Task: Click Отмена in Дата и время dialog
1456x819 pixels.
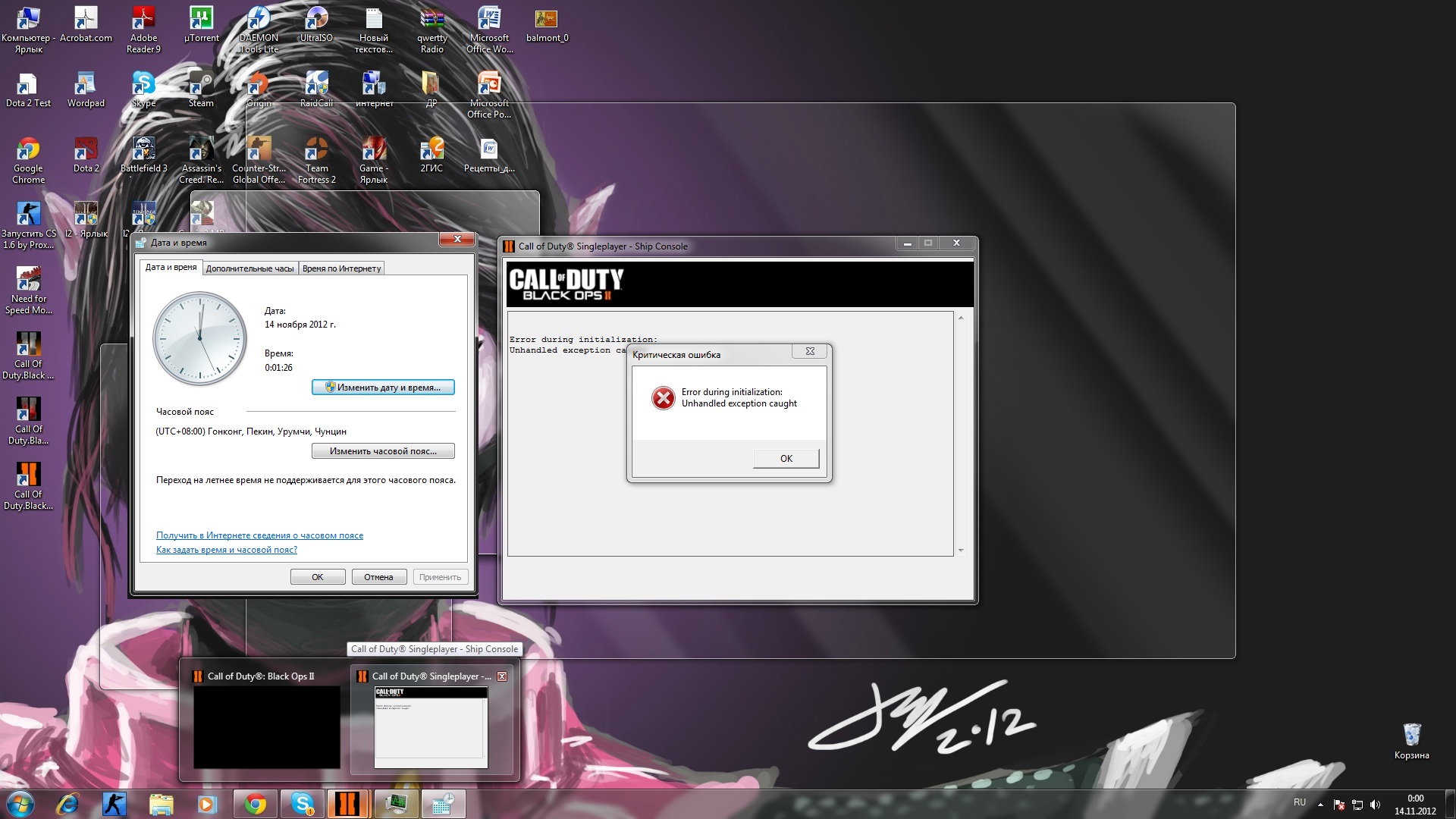Action: tap(378, 577)
